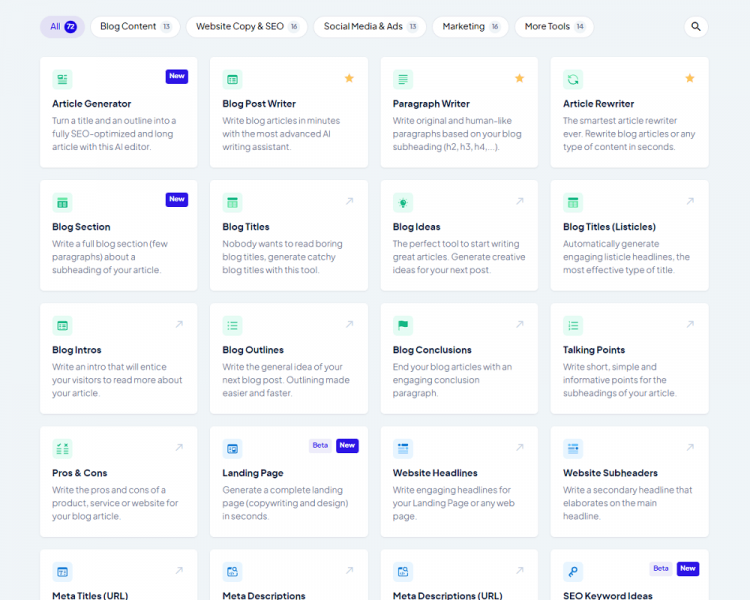Toggle favorite star on Article Rewriter

tap(690, 78)
